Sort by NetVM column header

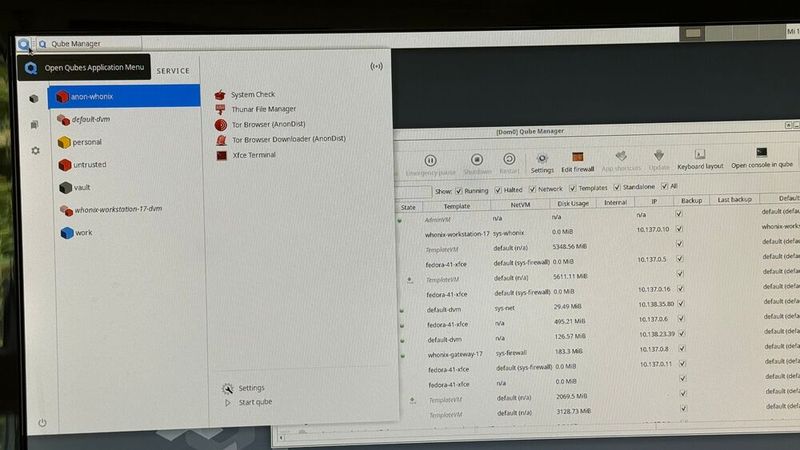click(520, 205)
